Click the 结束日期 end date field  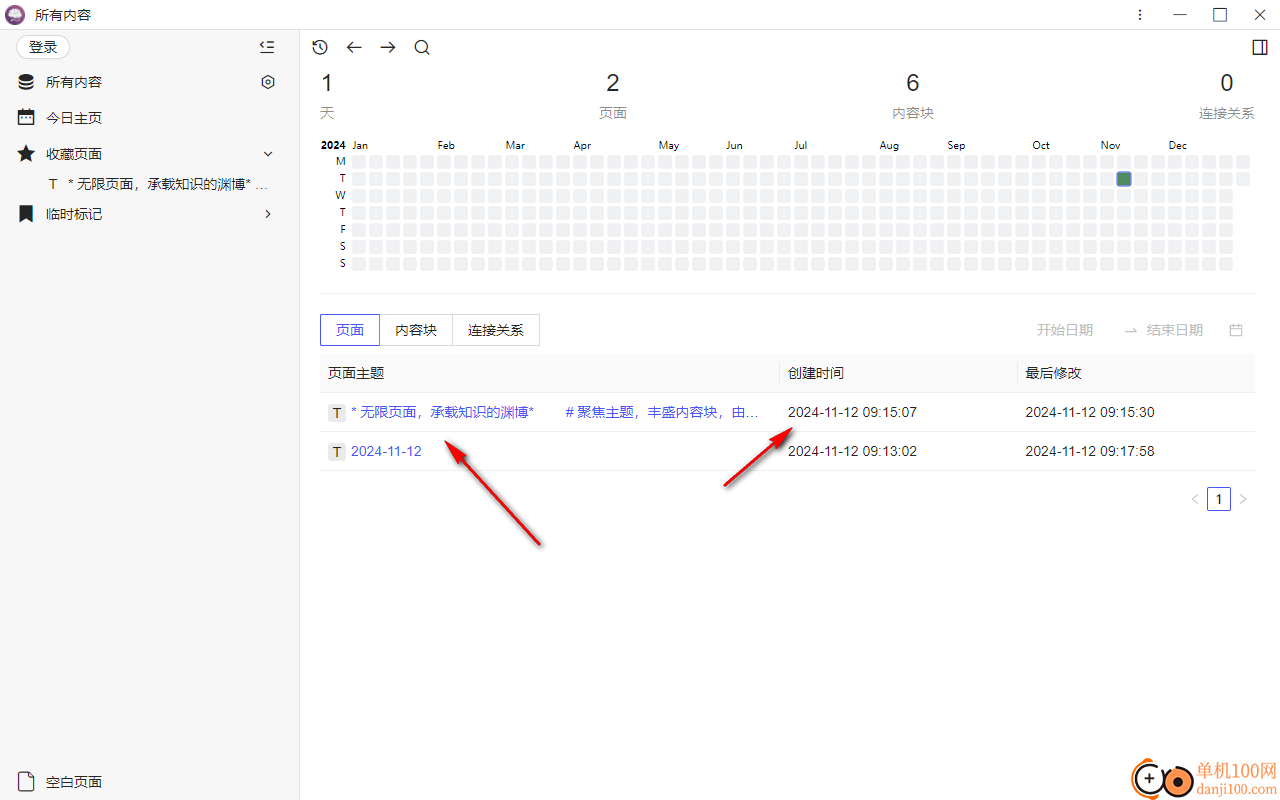(1175, 330)
